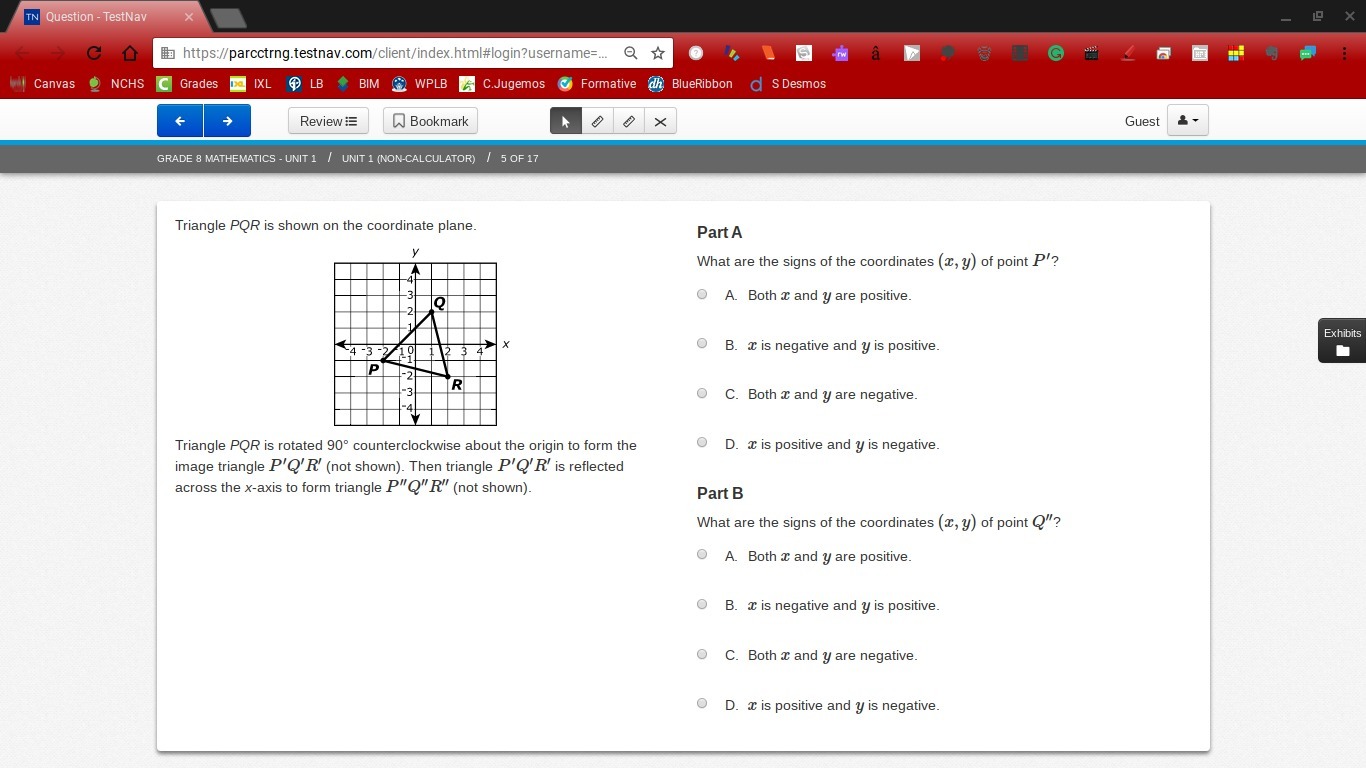This screenshot has height=768, width=1366.
Task: Open the question mark extension icon
Action: (696, 53)
